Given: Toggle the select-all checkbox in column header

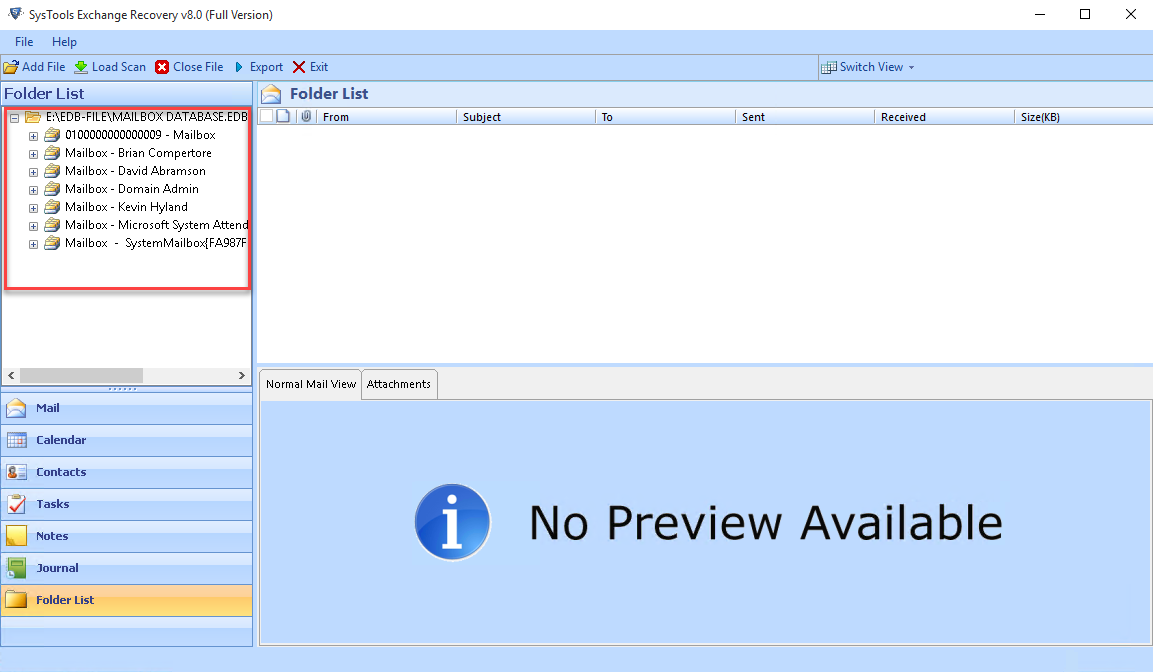Looking at the screenshot, I should pos(266,117).
